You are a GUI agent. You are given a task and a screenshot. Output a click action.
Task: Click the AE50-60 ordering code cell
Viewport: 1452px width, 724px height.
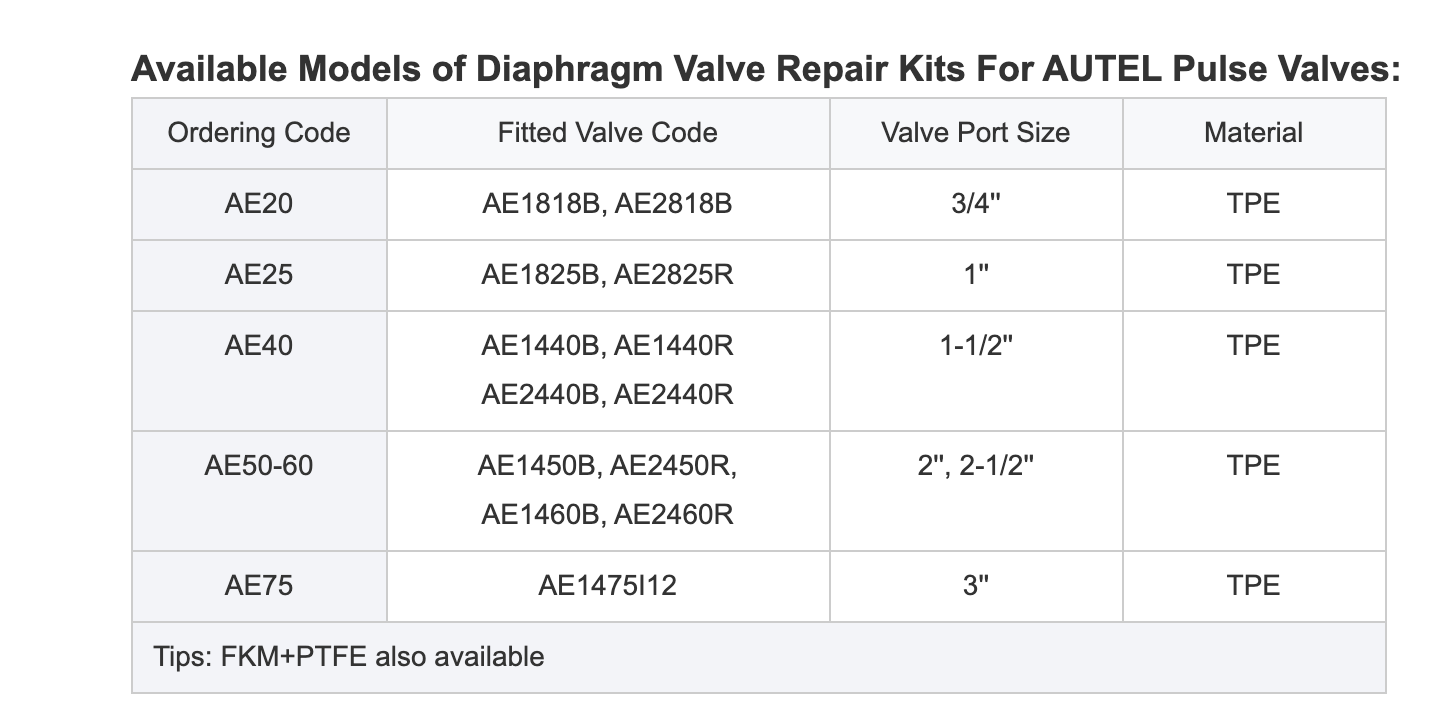(259, 491)
